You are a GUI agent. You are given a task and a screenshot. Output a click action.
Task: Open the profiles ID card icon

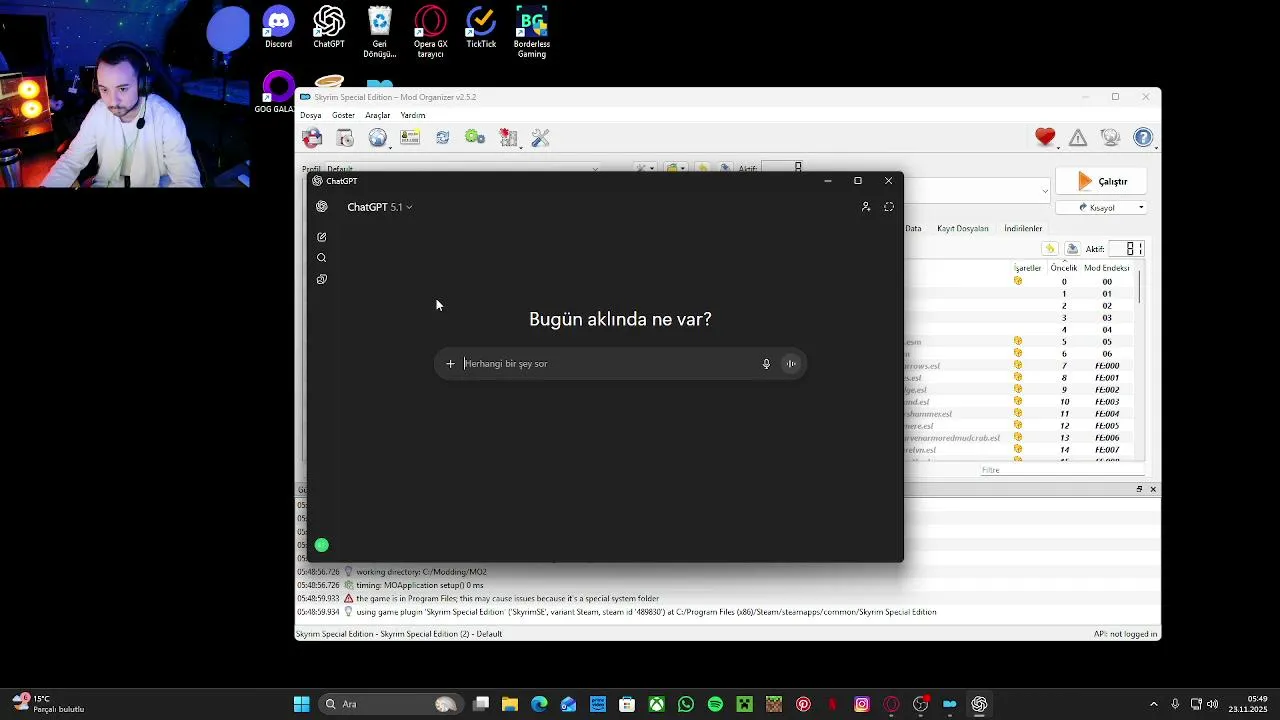click(x=410, y=138)
